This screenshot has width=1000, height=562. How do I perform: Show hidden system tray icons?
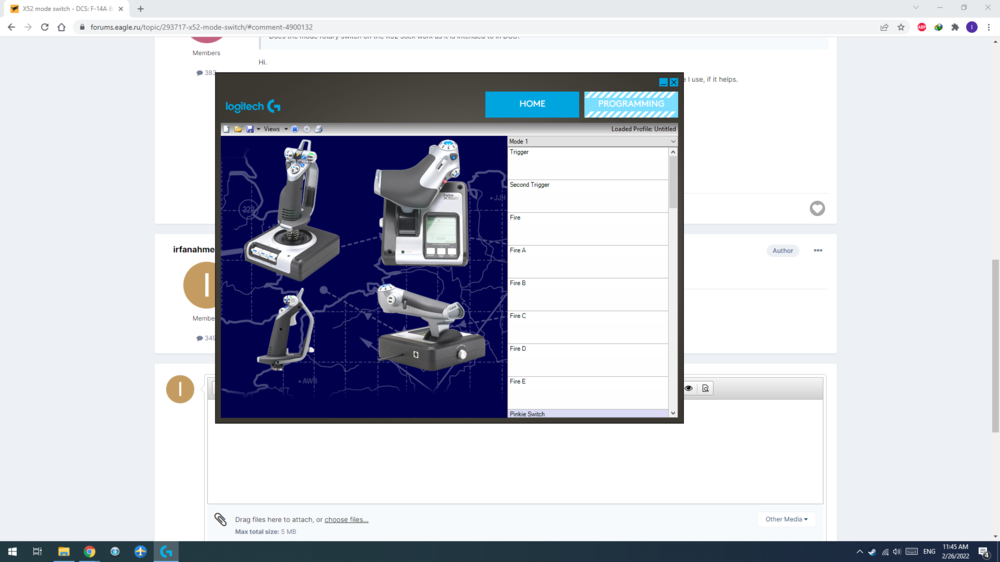[x=859, y=552]
